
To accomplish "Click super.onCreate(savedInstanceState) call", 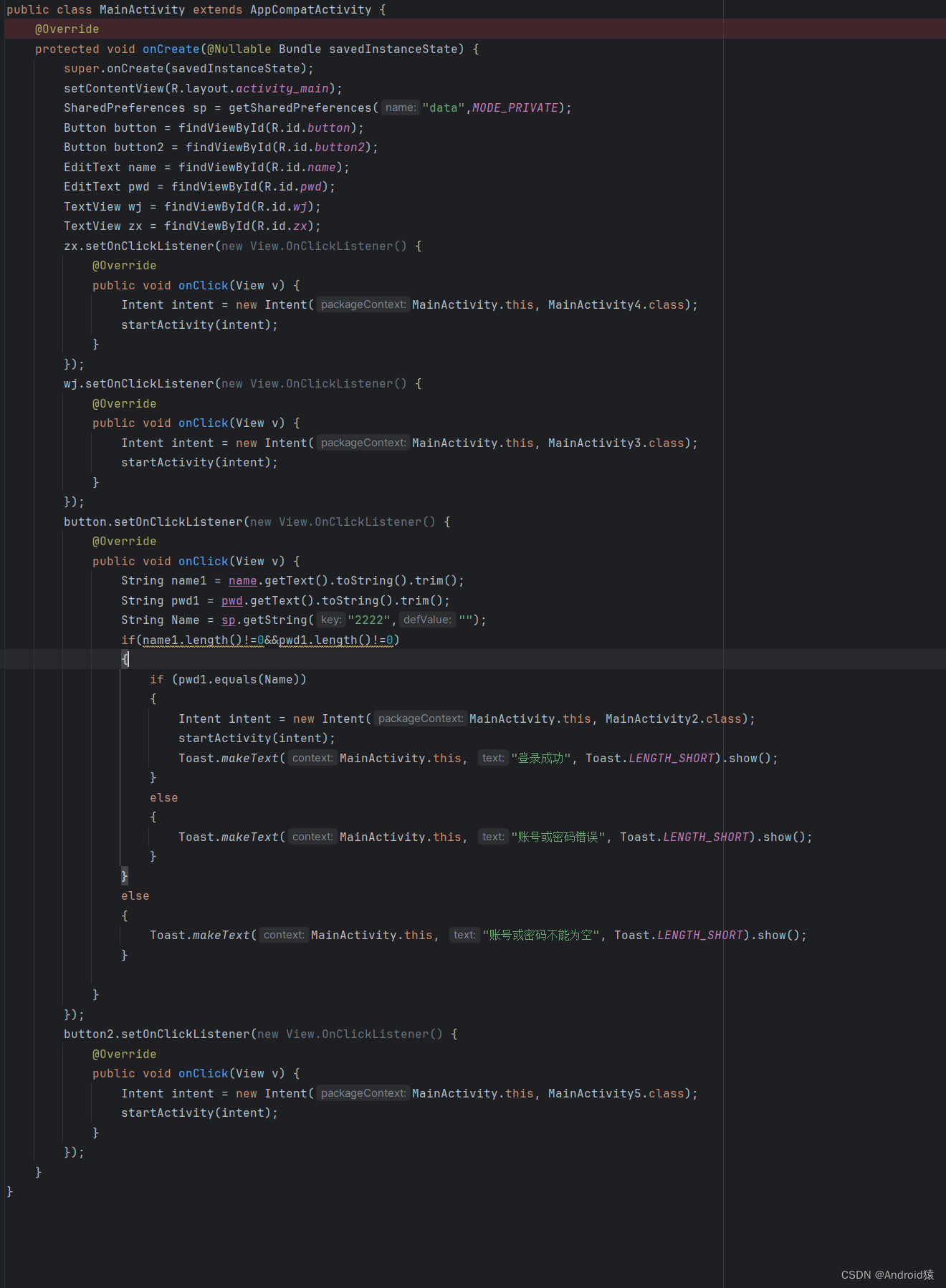I will click(188, 69).
